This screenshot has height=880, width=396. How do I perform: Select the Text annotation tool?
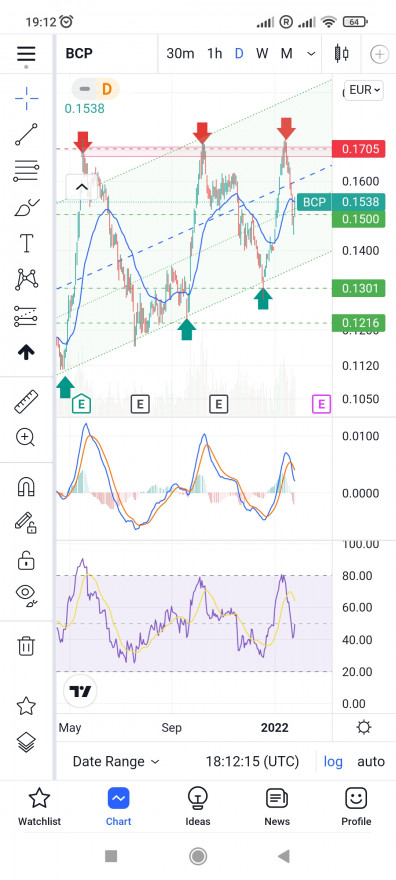(26, 244)
